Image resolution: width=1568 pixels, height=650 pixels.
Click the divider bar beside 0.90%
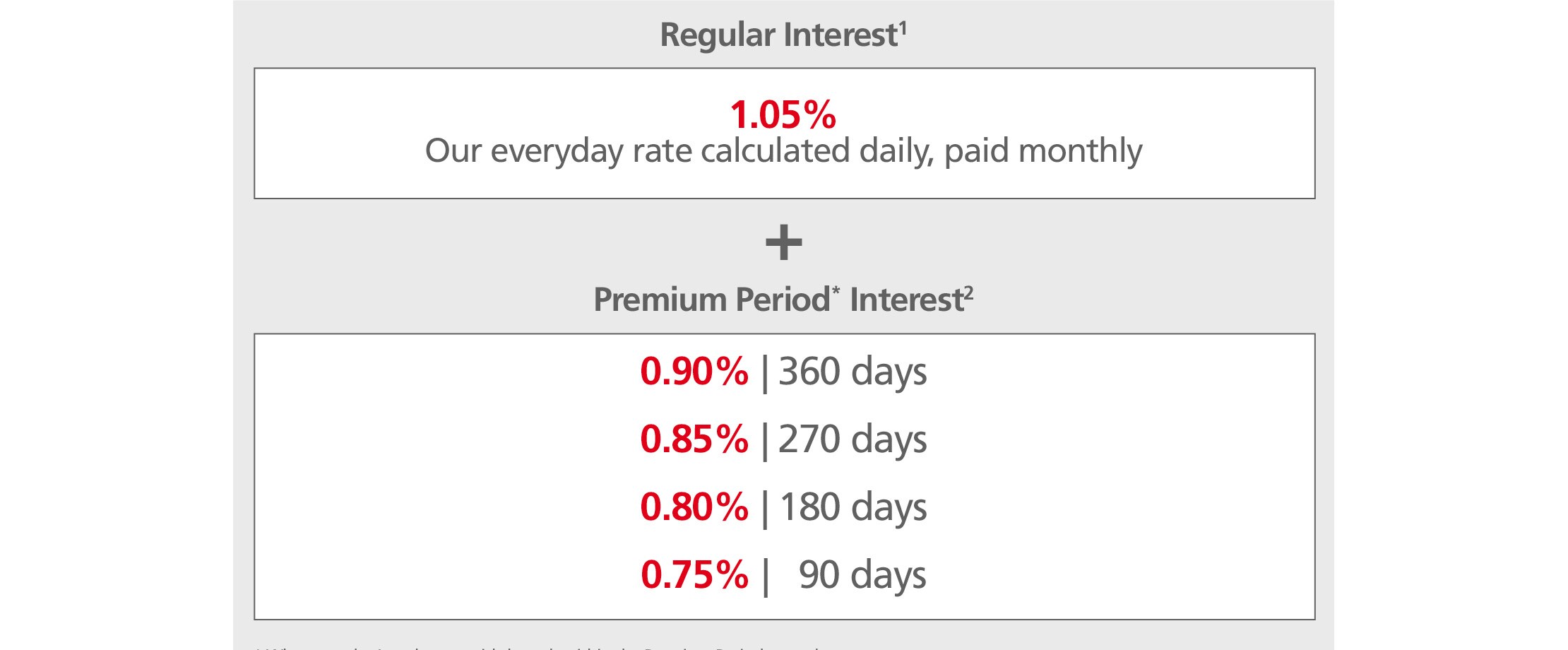[x=765, y=373]
